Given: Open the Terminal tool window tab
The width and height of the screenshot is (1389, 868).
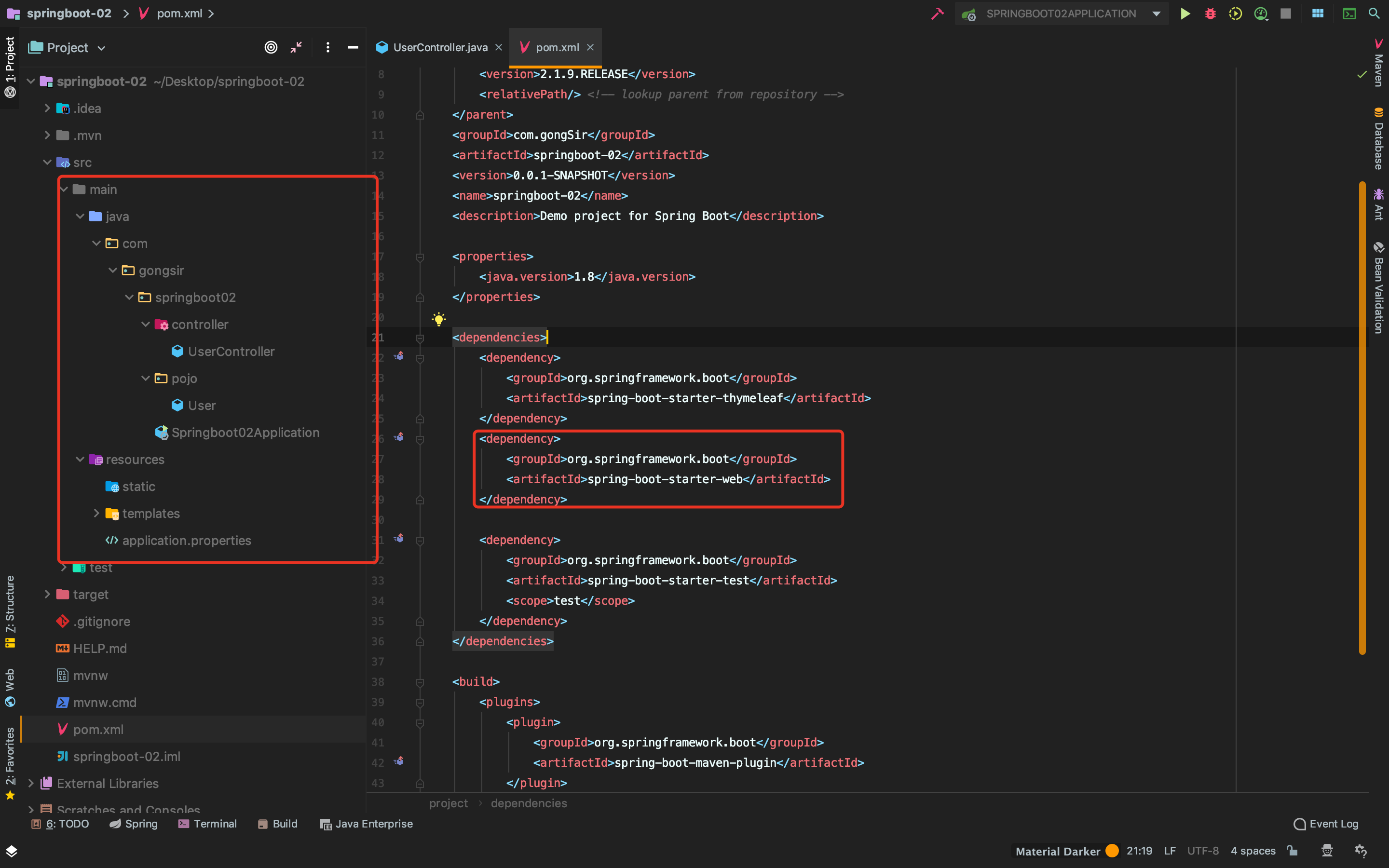Looking at the screenshot, I should pos(208,824).
